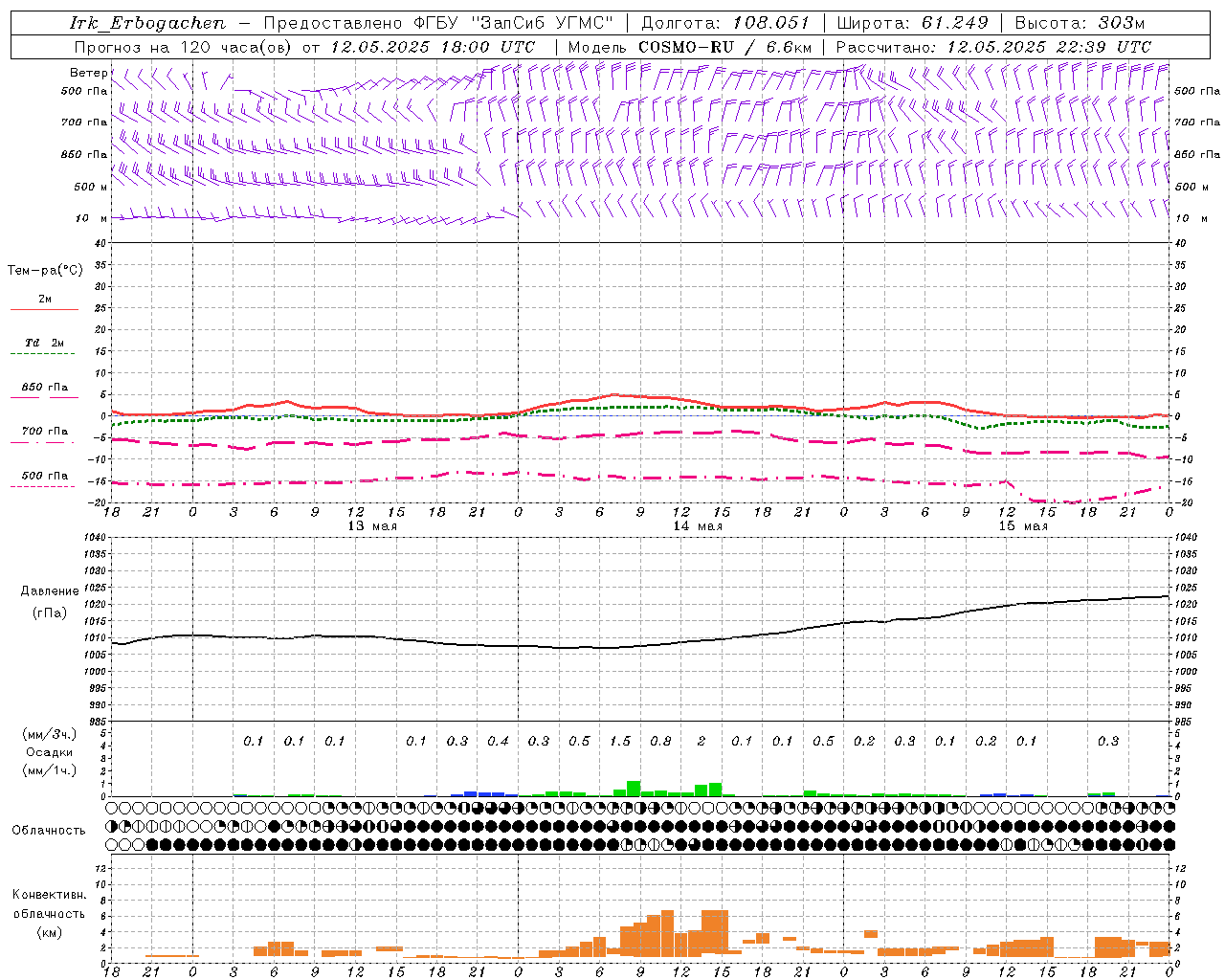Click the (мм/3ч.) unit label

pos(50,734)
